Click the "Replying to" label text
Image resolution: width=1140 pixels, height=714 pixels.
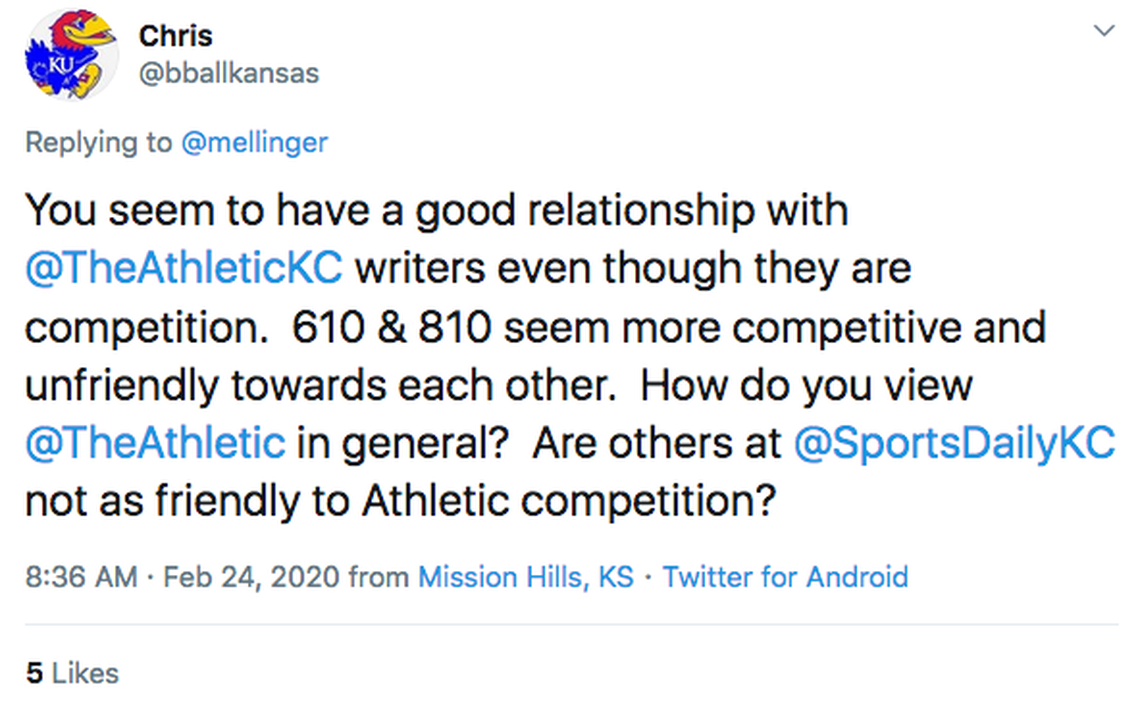point(98,142)
